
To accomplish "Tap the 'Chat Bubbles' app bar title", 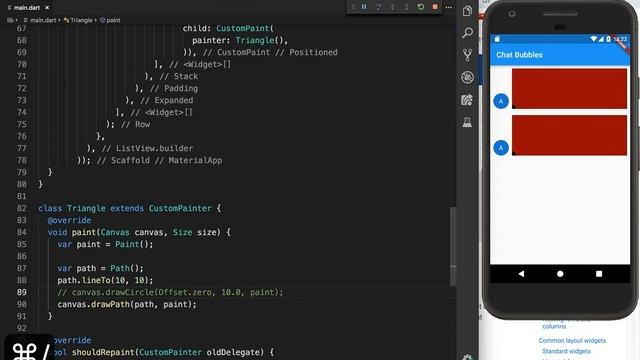I will tap(519, 55).
